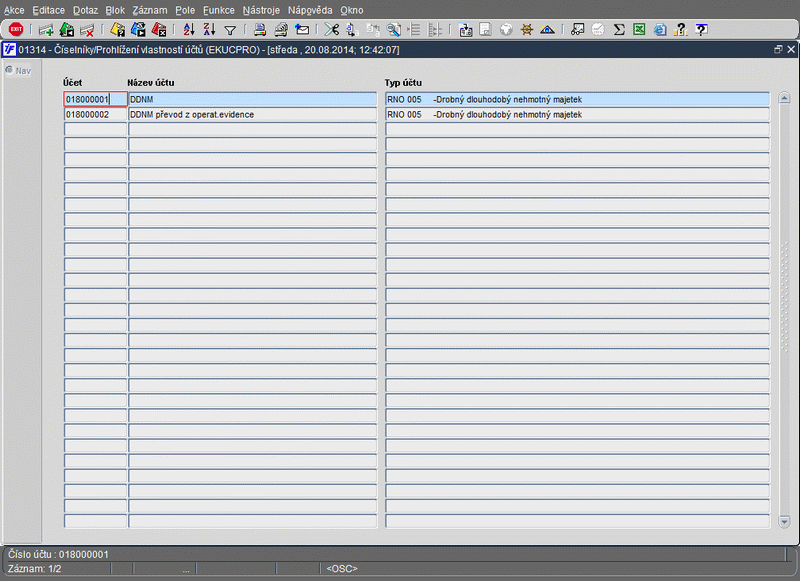Click the Účet column header
Viewport: 800px width, 581px height.
point(72,83)
